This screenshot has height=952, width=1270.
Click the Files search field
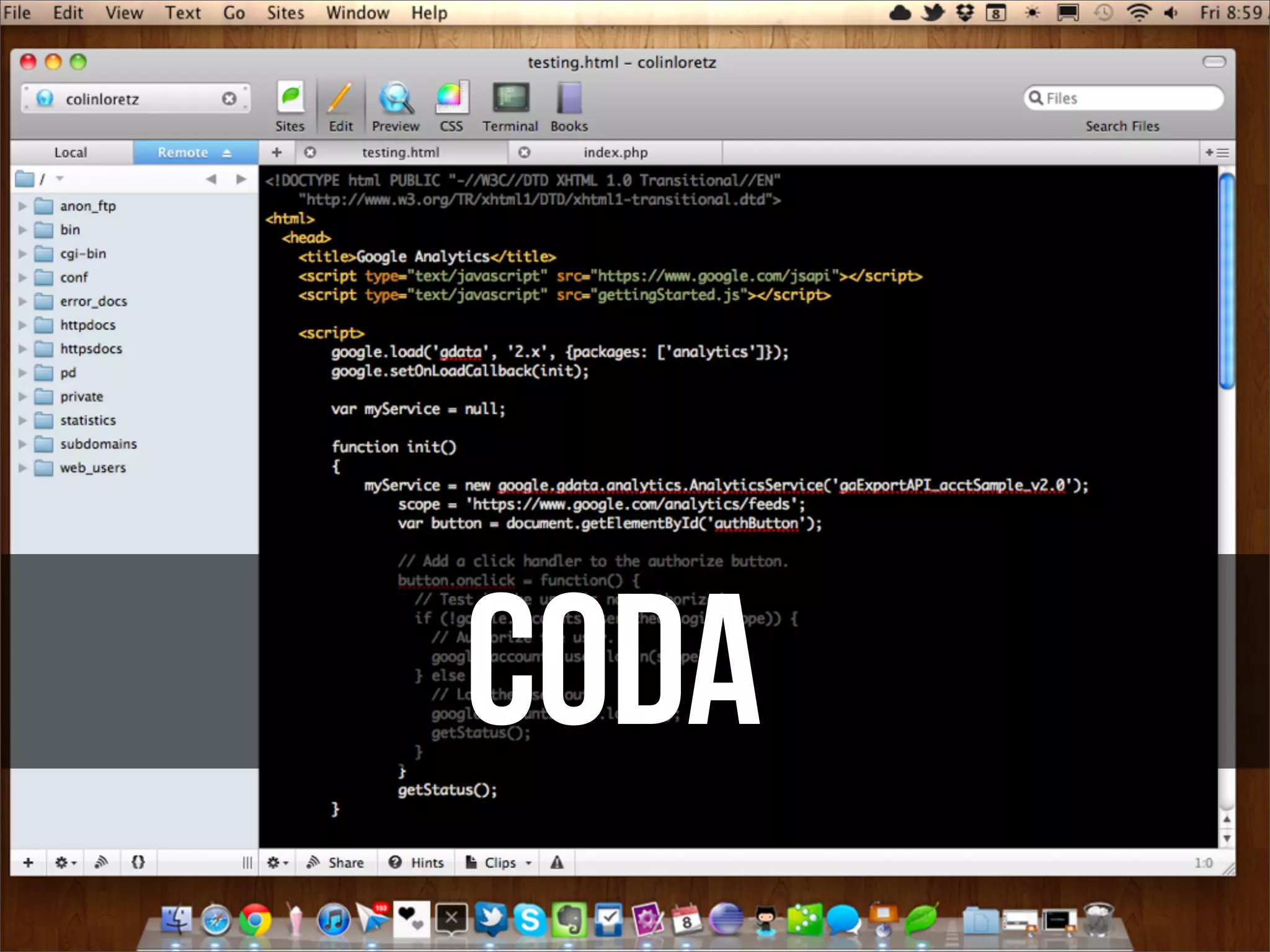pos(1124,99)
